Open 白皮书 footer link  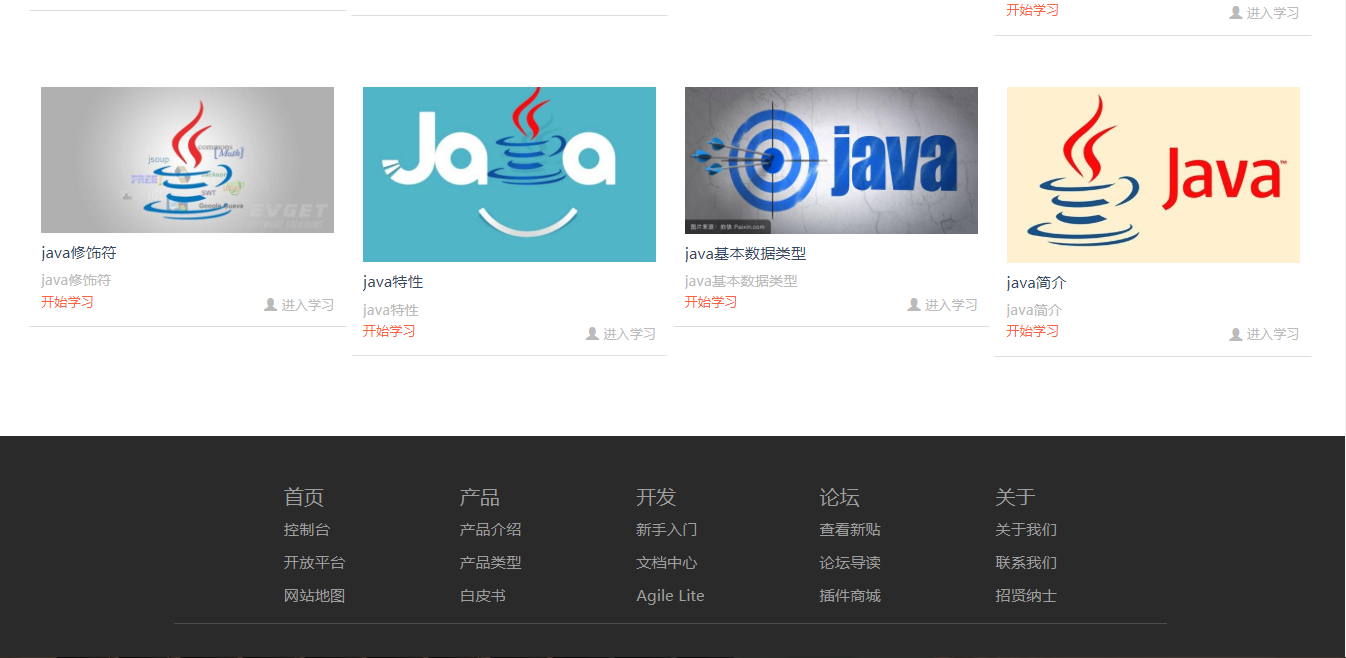point(483,596)
